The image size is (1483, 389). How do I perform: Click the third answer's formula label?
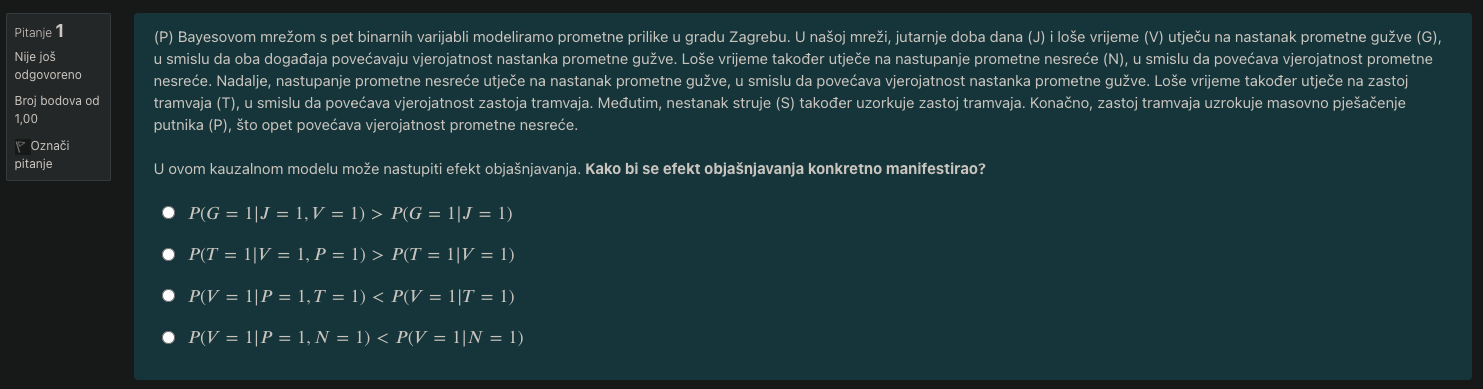352,296
